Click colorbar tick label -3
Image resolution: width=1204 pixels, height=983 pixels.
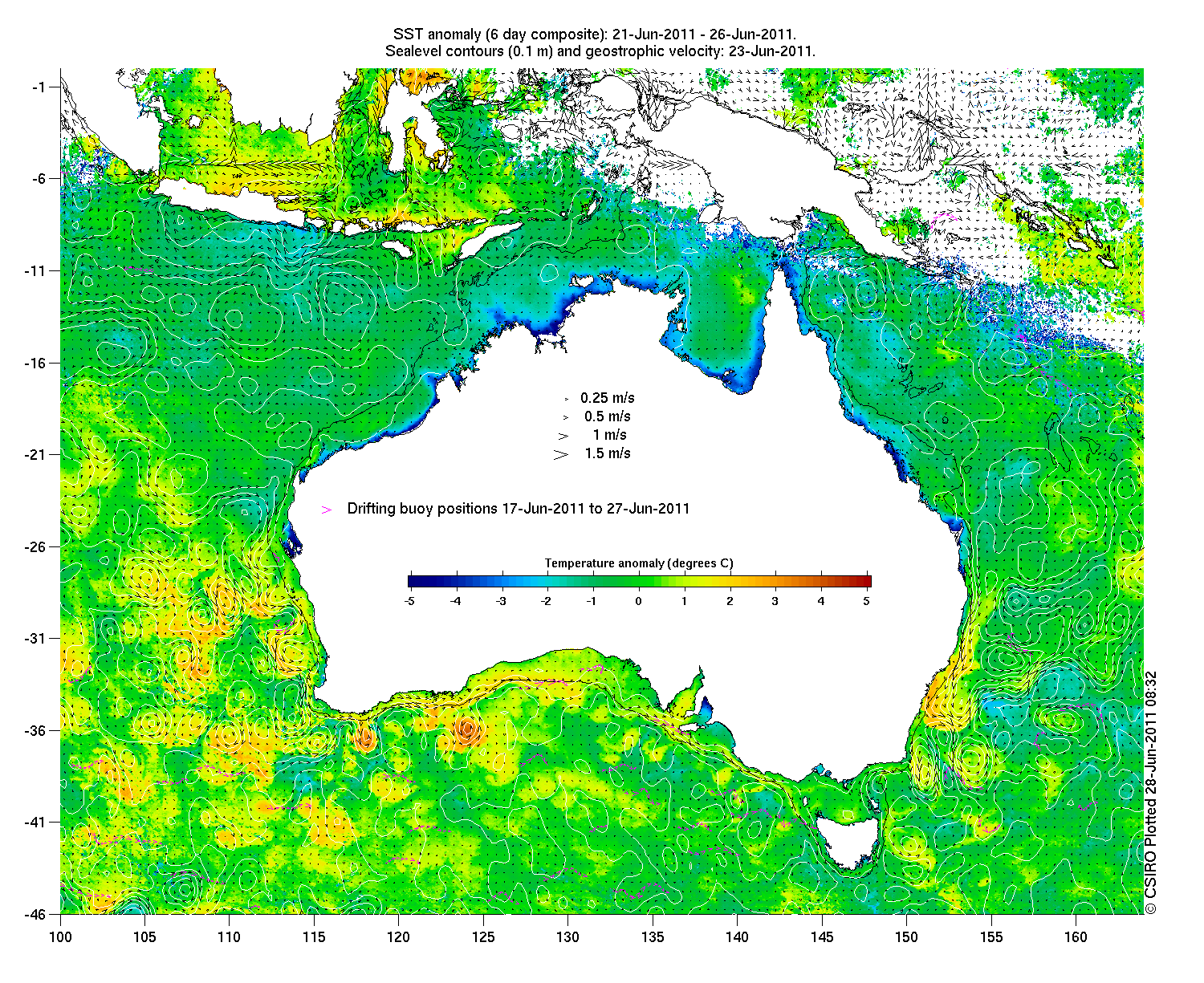pyautogui.click(x=501, y=600)
